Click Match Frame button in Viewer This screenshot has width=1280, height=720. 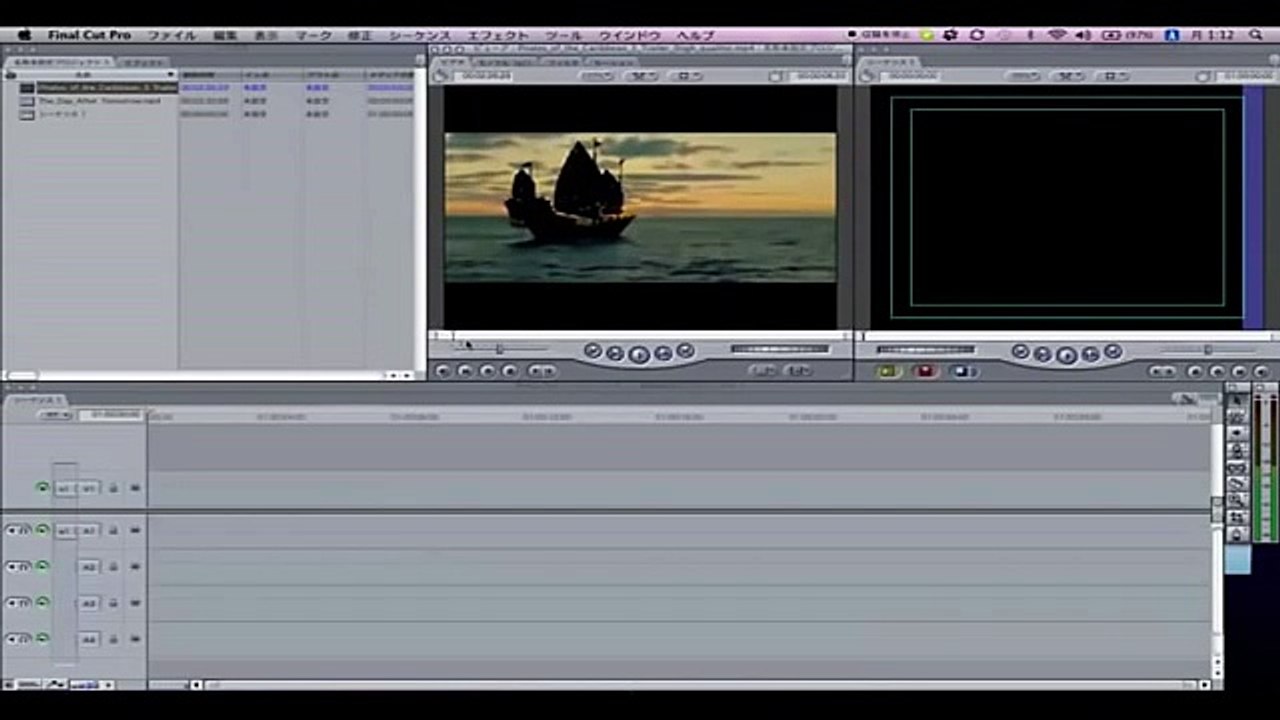click(443, 371)
